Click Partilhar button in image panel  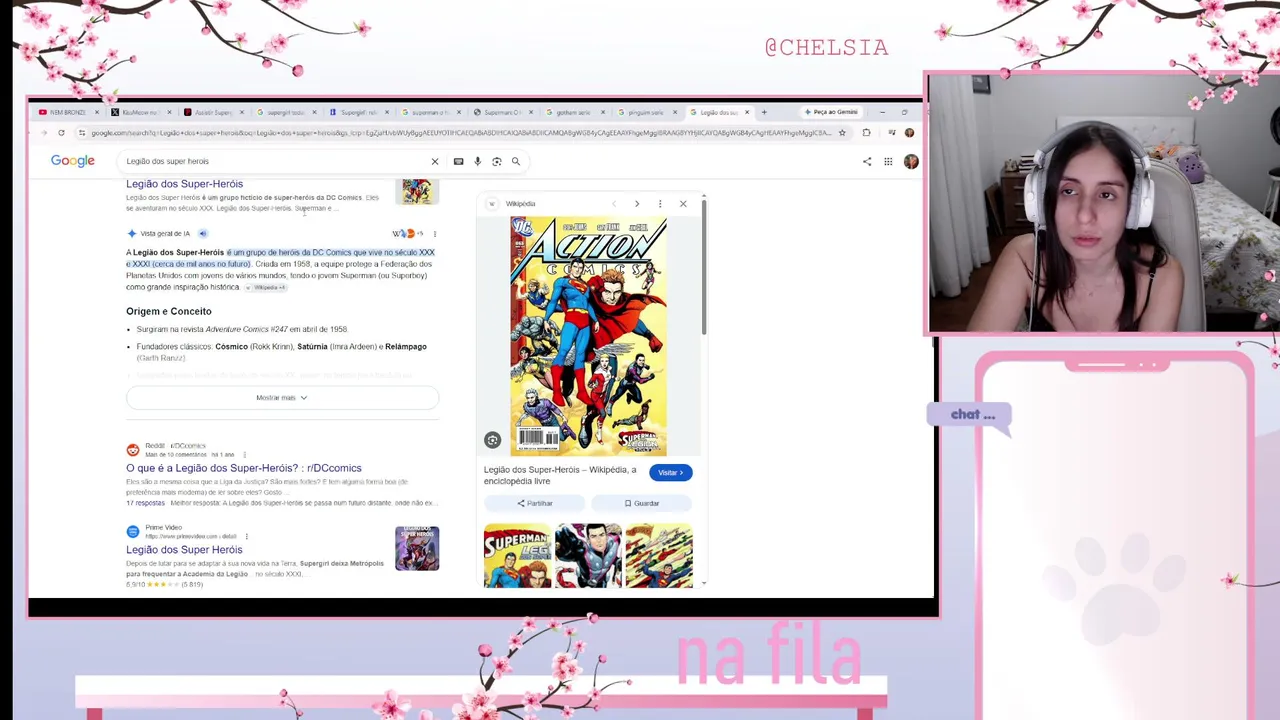(x=535, y=503)
